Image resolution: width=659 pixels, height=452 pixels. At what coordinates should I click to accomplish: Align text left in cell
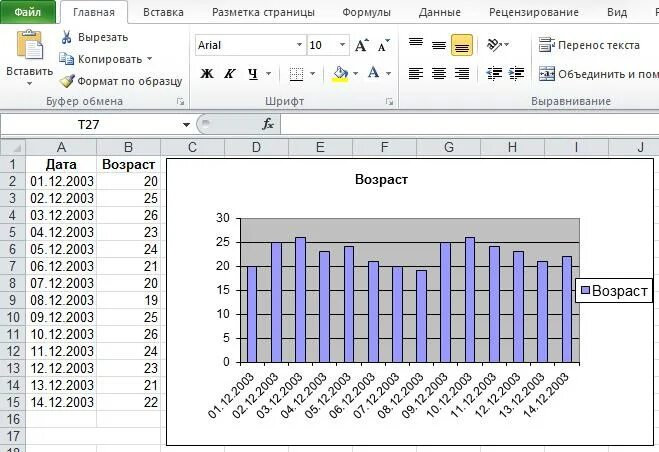[416, 74]
